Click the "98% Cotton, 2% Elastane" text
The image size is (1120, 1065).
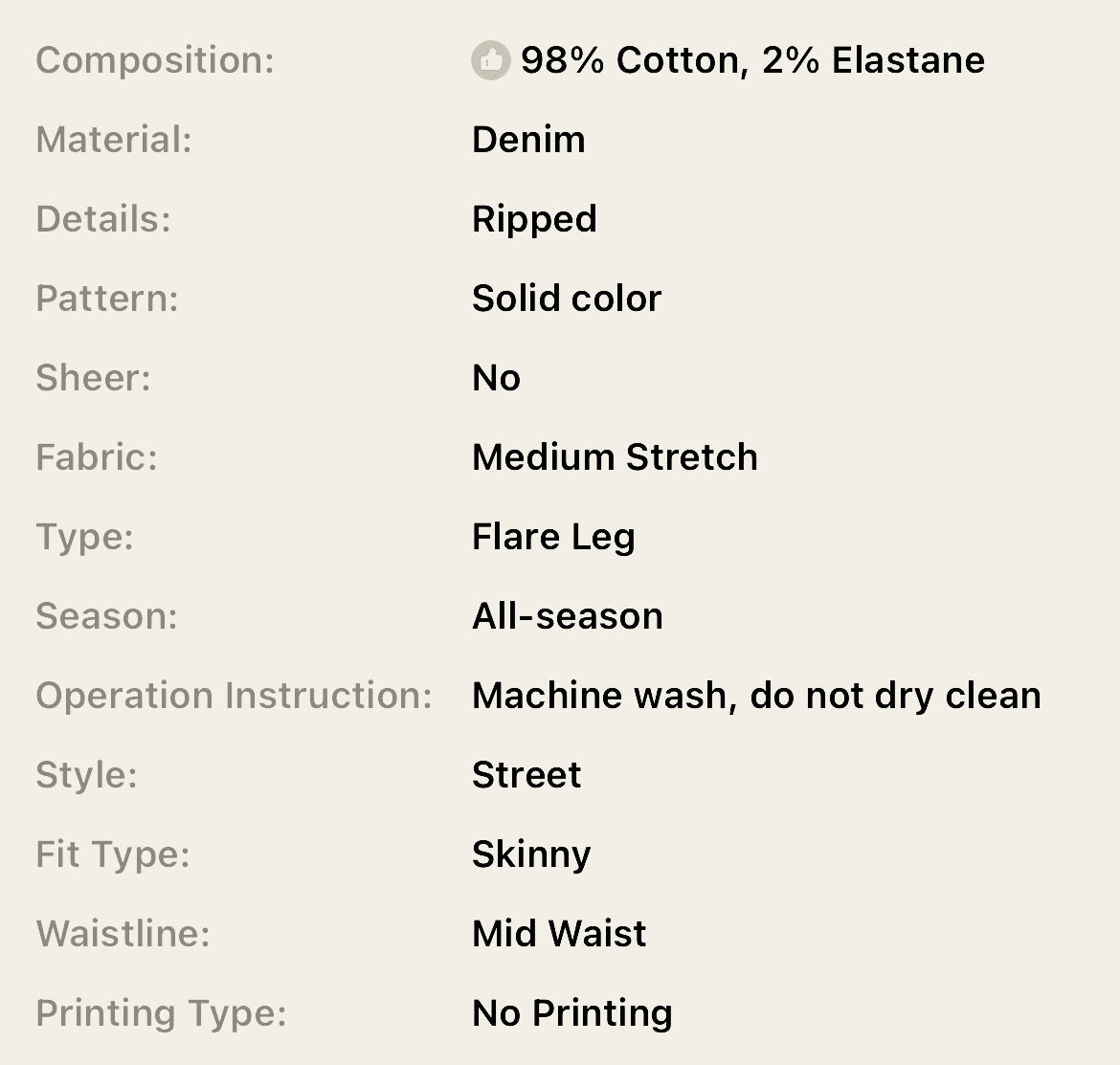752,60
